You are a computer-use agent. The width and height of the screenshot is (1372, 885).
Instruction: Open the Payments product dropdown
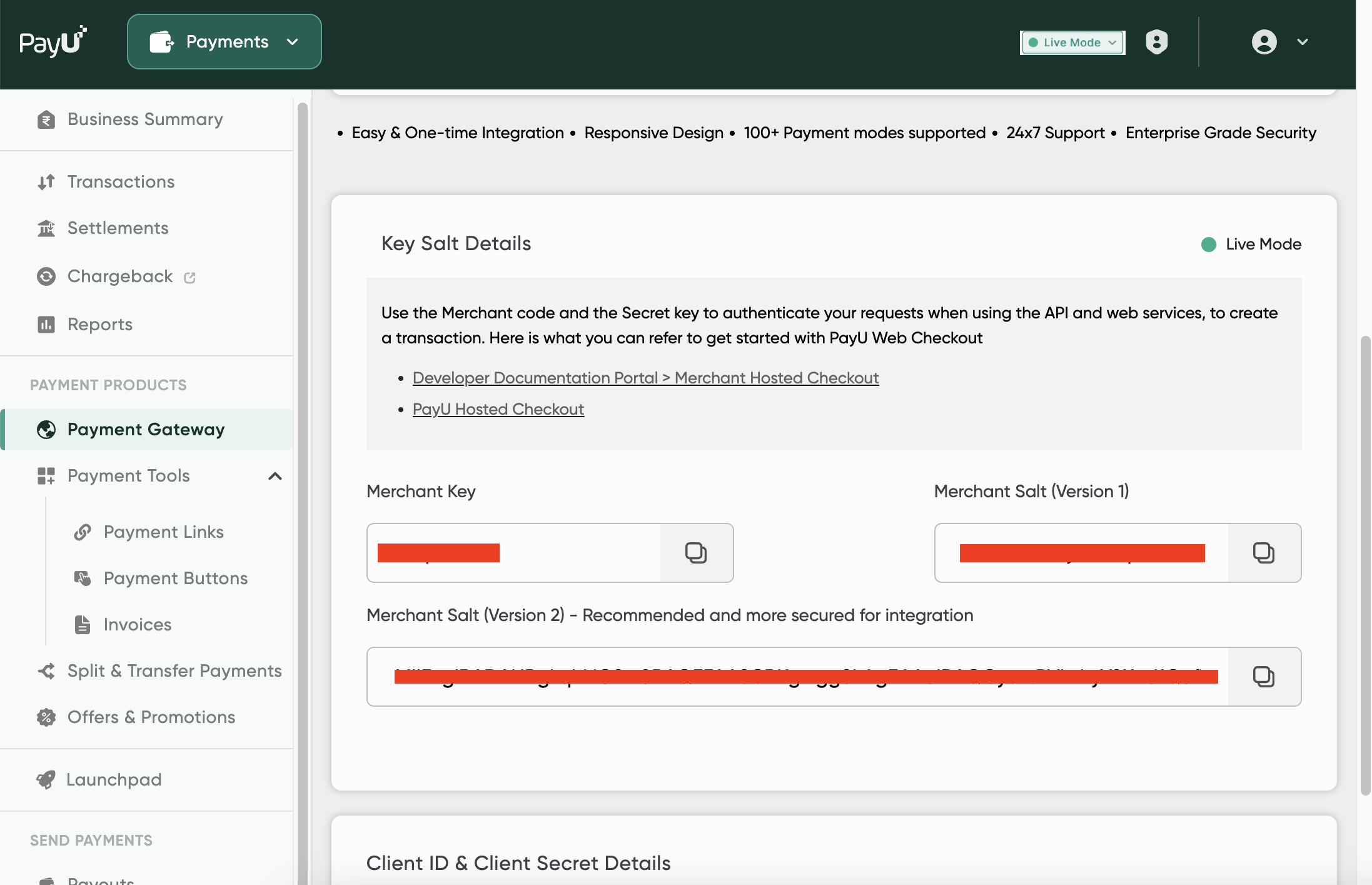pos(224,42)
